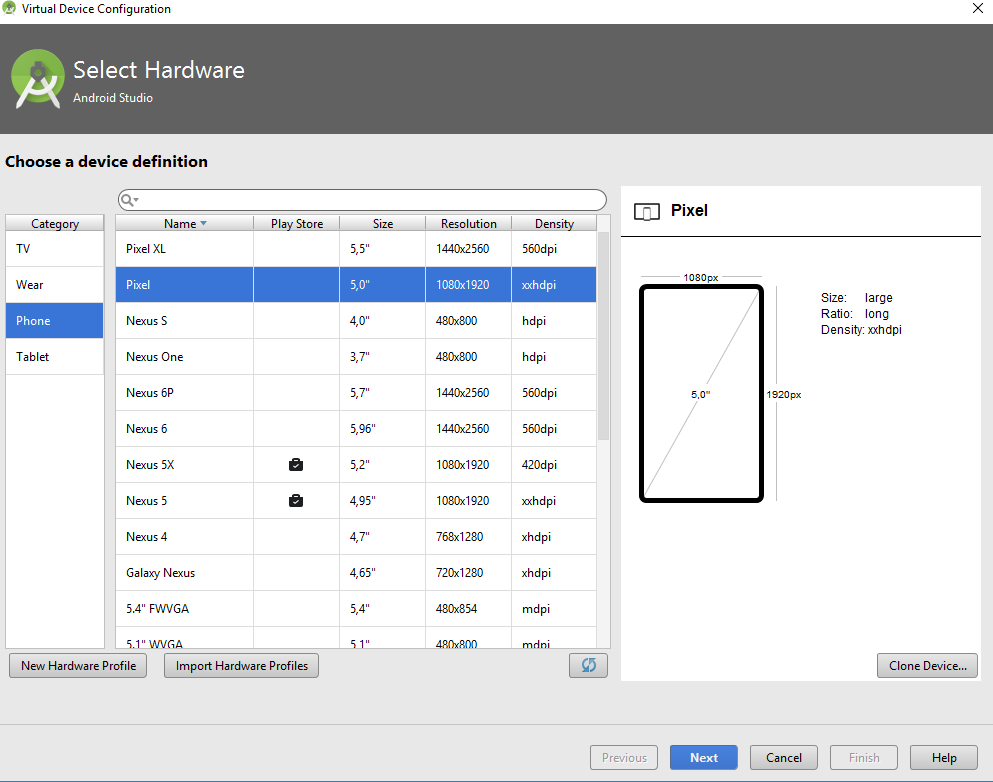993x782 pixels.
Task: Close the Virtual Device Configuration window
Action: [978, 8]
